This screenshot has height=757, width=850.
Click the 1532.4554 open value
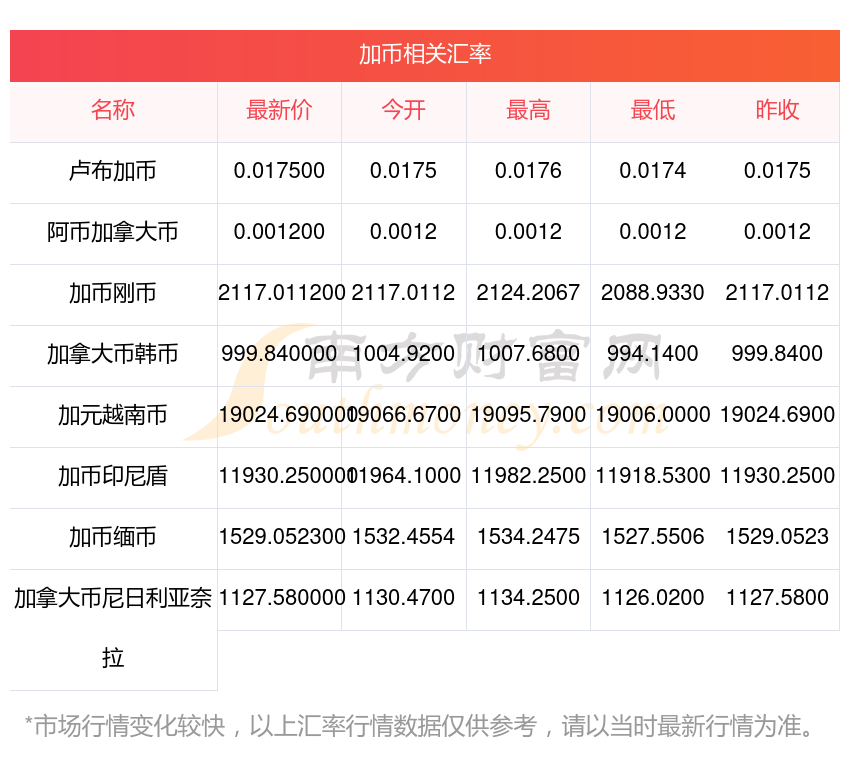[x=403, y=537]
